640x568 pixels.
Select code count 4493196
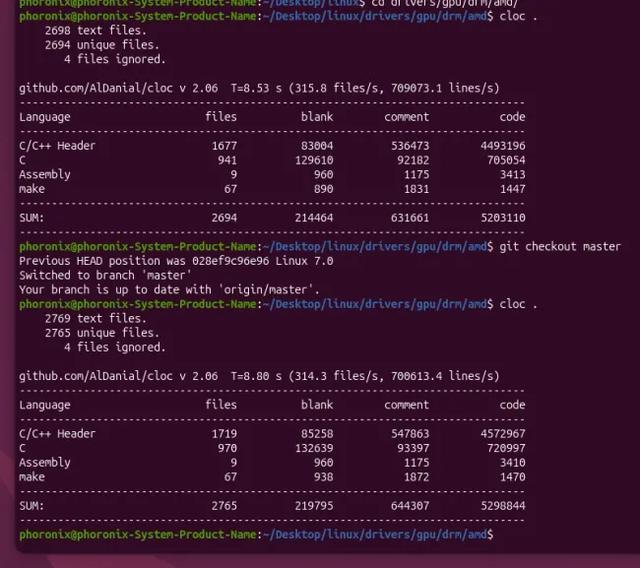(x=503, y=146)
